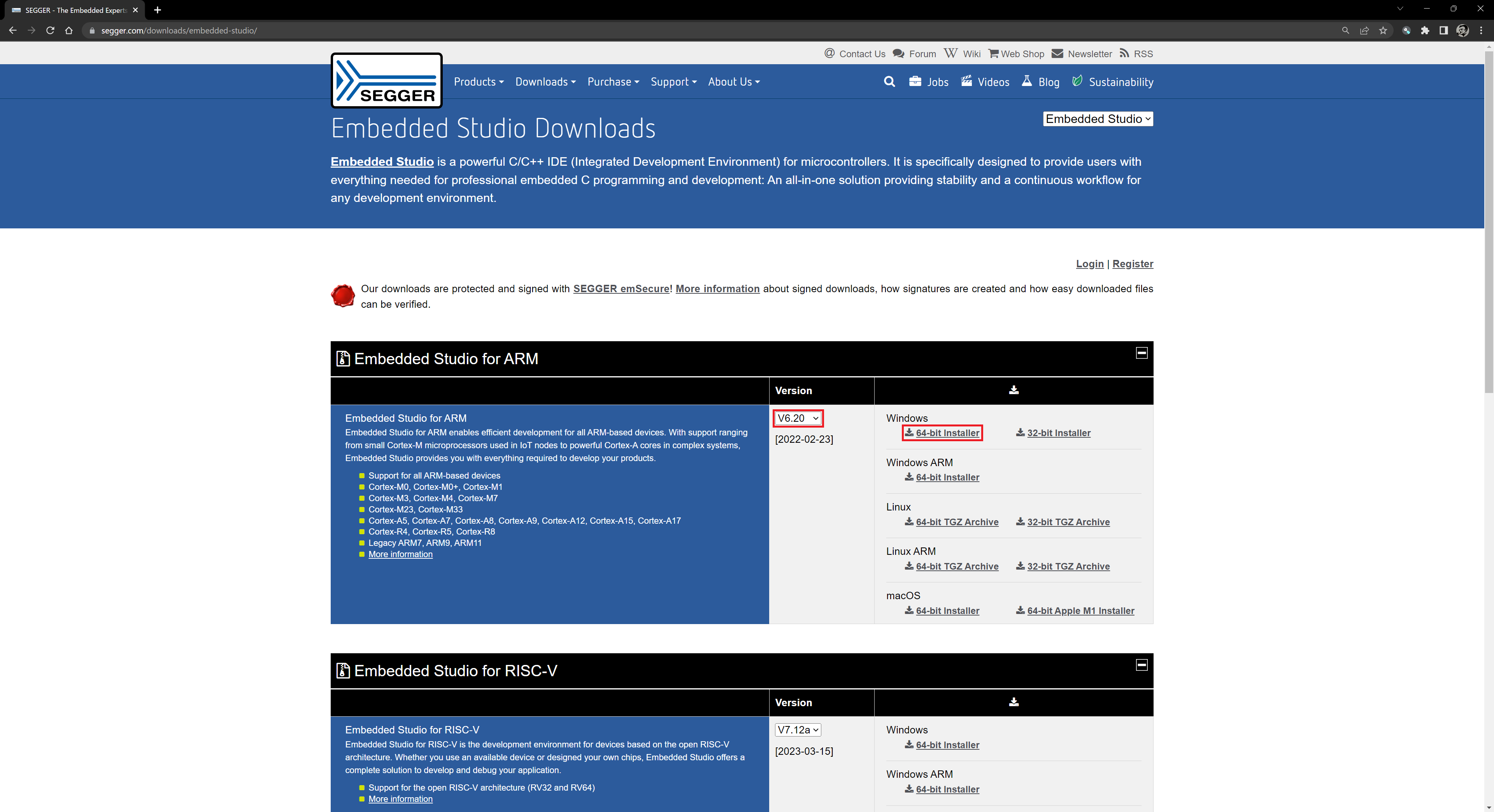Collapse the Embedded Studio for RISC-V section
This screenshot has height=812, width=1494.
1142,665
